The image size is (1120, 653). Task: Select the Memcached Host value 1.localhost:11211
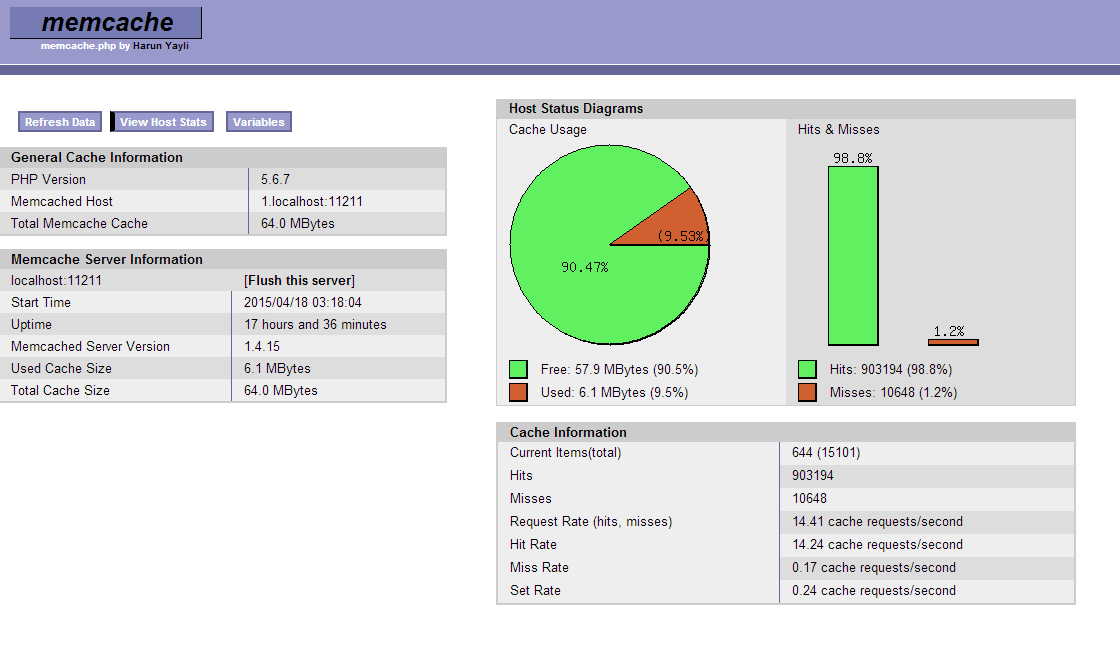311,202
